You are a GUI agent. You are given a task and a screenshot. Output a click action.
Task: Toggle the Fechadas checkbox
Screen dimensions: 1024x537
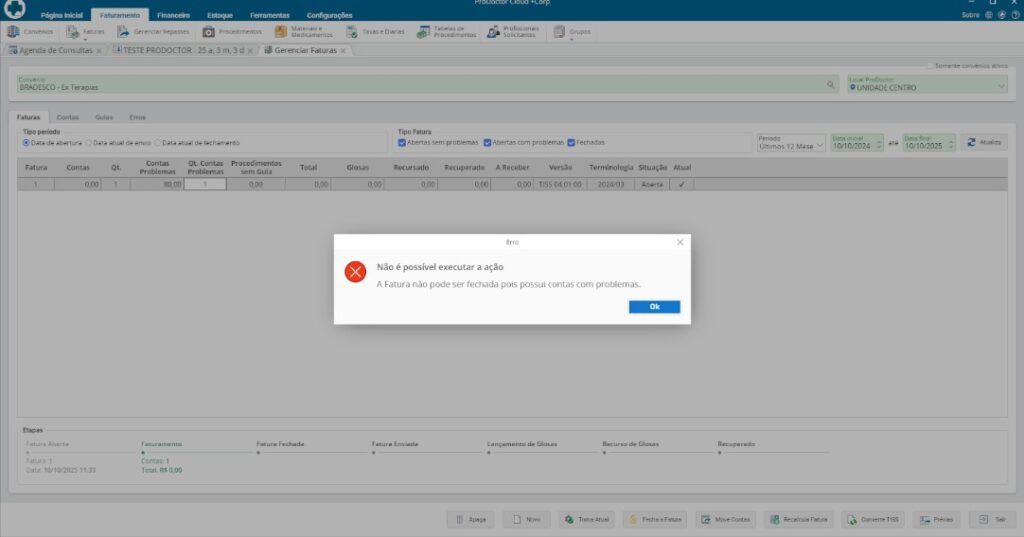[571, 142]
